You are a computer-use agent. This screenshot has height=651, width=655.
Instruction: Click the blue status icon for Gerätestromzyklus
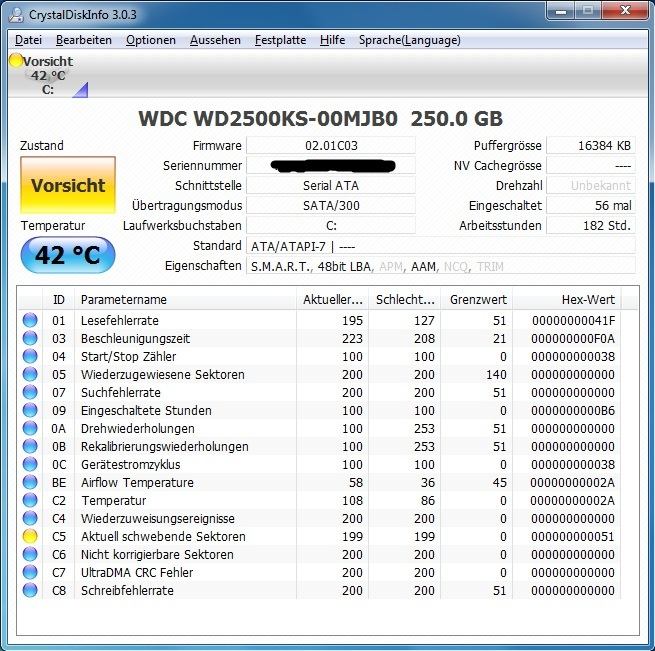pos(30,464)
